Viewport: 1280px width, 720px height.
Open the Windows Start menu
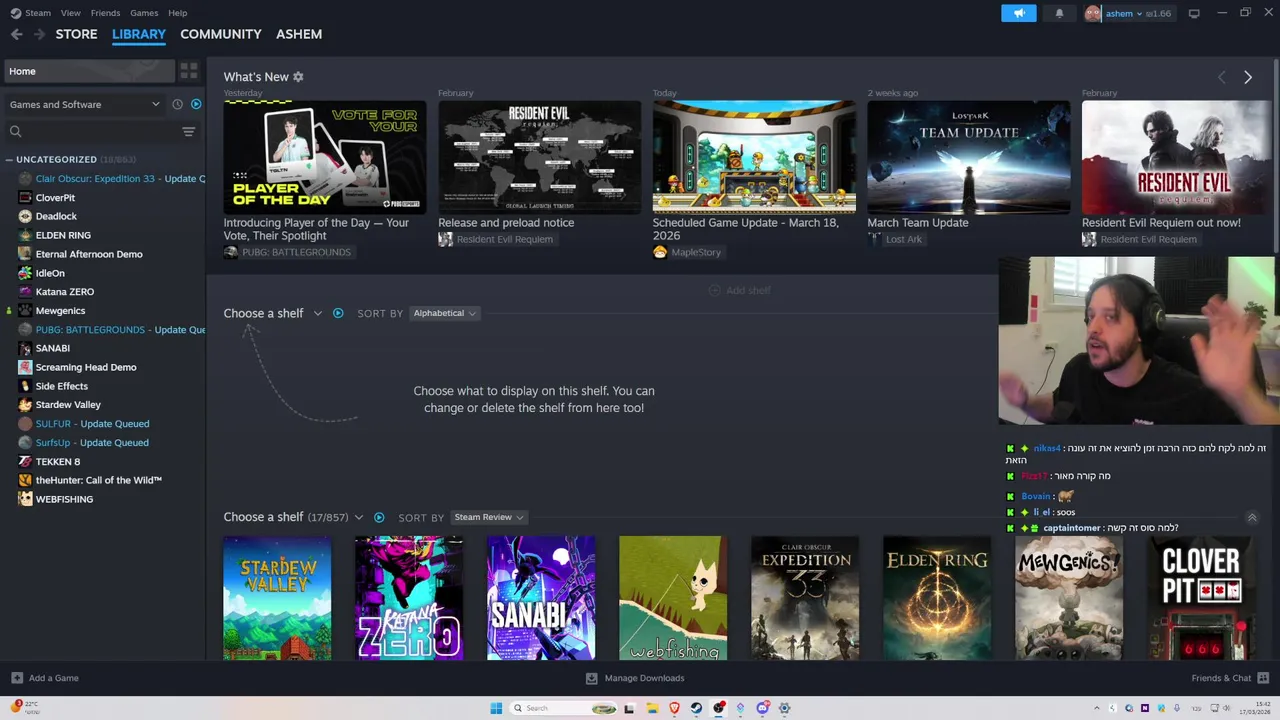pyautogui.click(x=496, y=708)
